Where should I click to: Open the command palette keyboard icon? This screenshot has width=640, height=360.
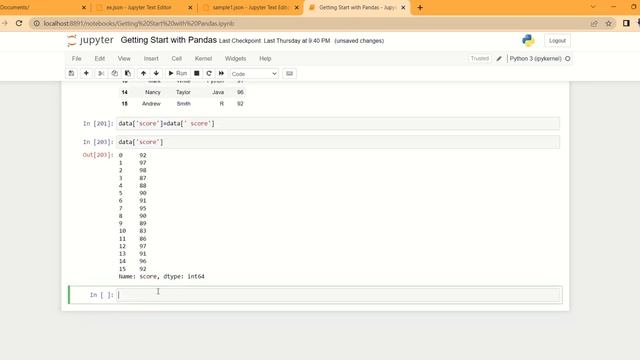tap(289, 73)
